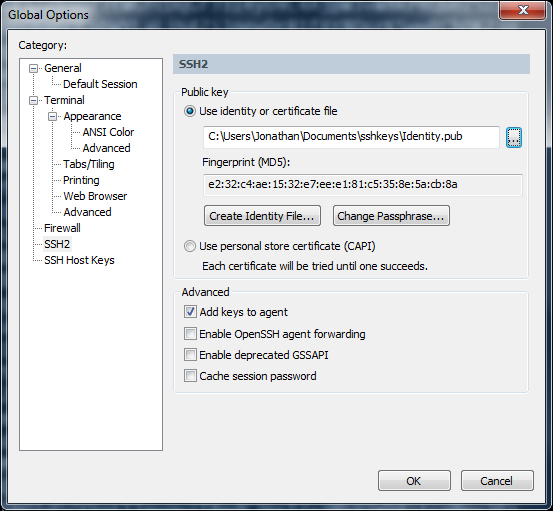This screenshot has height=511, width=553.
Task: Cancel the Global Options dialog
Action: click(497, 481)
